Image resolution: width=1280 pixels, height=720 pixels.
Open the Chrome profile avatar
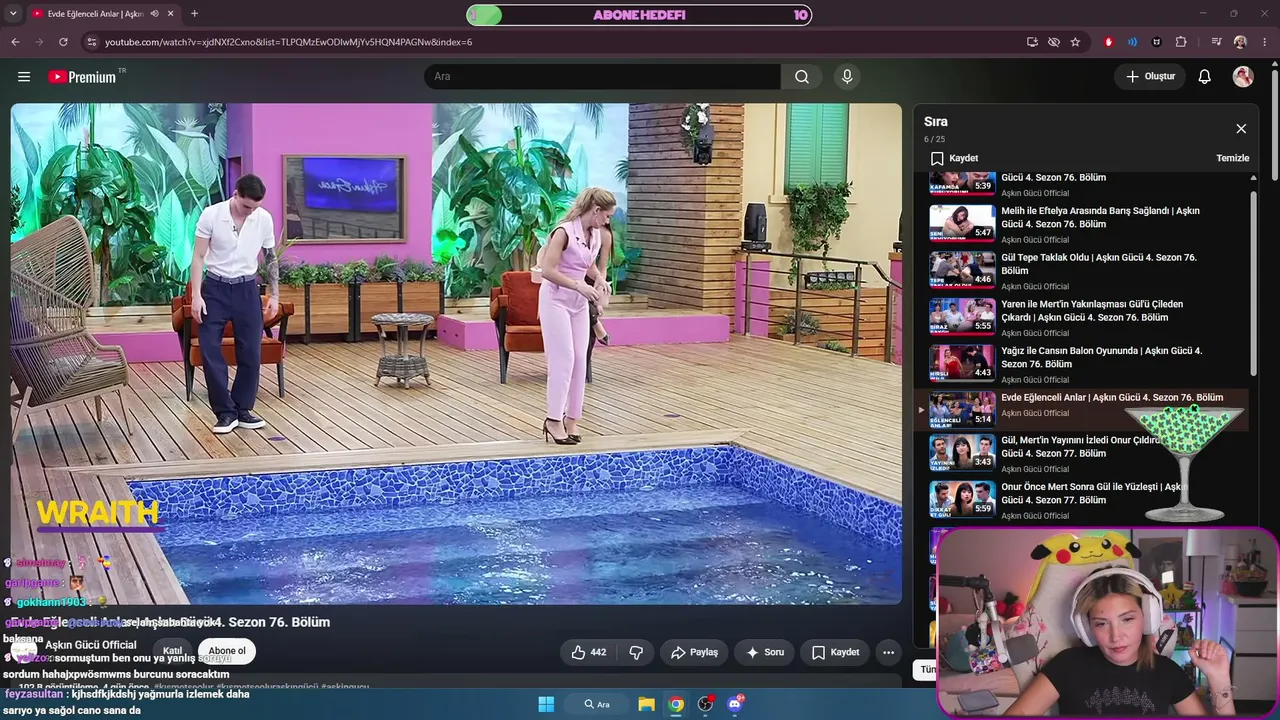[x=1240, y=42]
